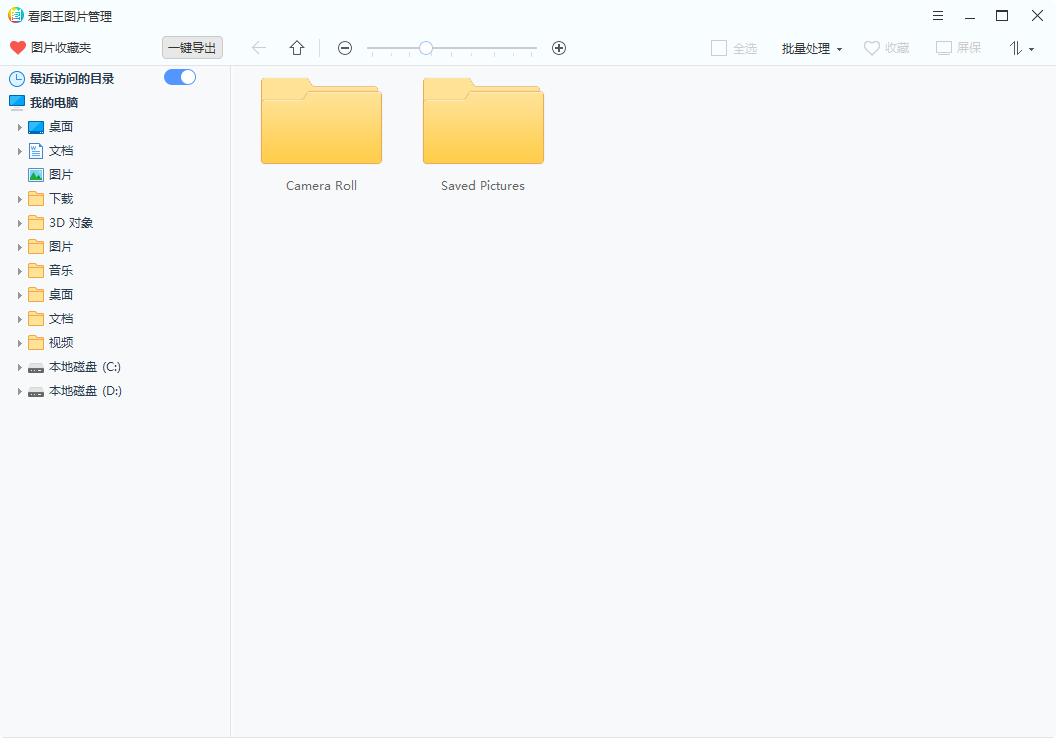Image resolution: width=1056 pixels, height=739 pixels.
Task: Click the zoom in plus icon
Action: point(559,47)
